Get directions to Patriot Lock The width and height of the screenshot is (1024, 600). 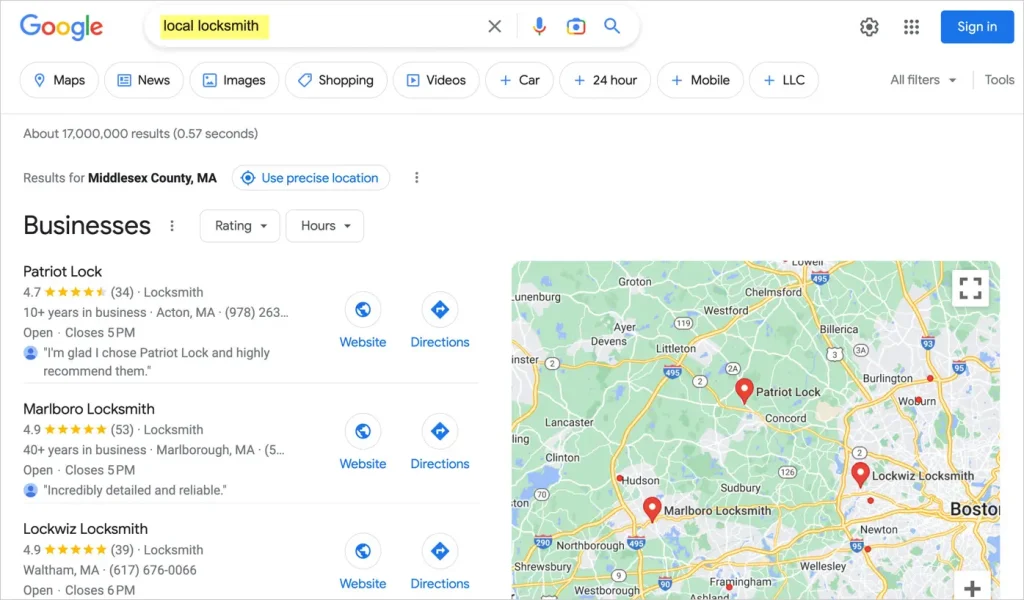point(440,309)
